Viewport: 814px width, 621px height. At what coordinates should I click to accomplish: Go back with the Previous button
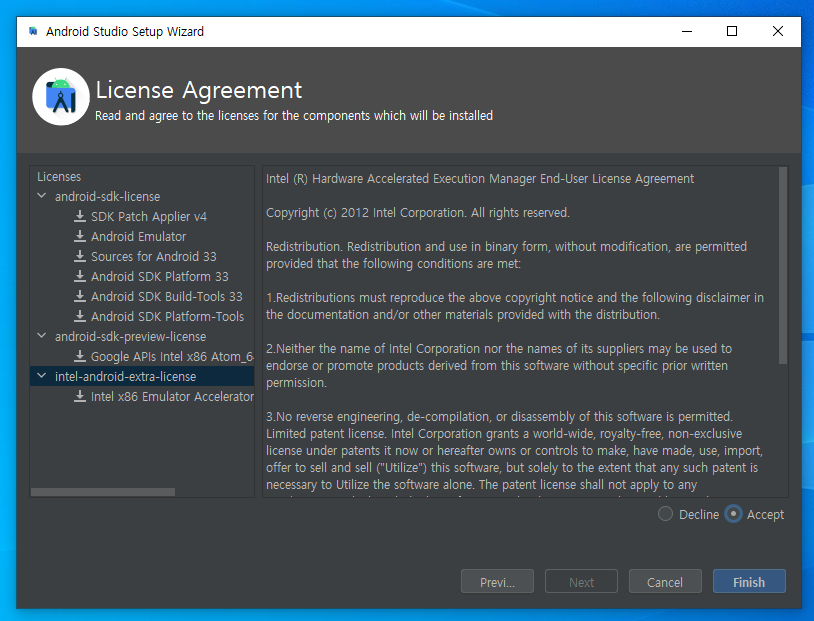(497, 582)
